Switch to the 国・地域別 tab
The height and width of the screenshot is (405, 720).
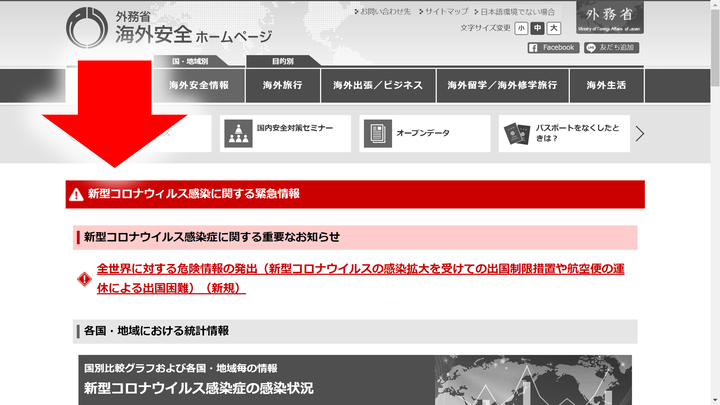pos(190,61)
